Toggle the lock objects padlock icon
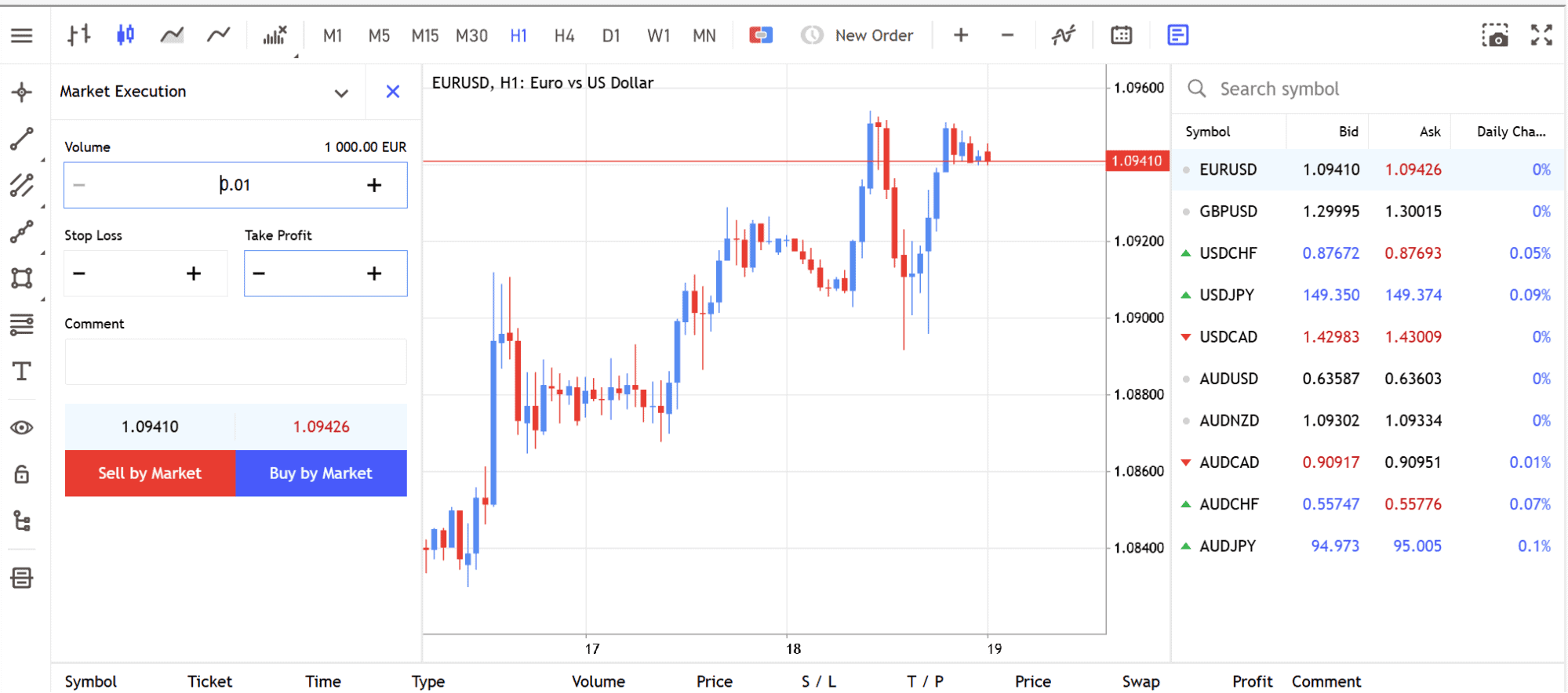Image resolution: width=1568 pixels, height=693 pixels. click(x=22, y=474)
